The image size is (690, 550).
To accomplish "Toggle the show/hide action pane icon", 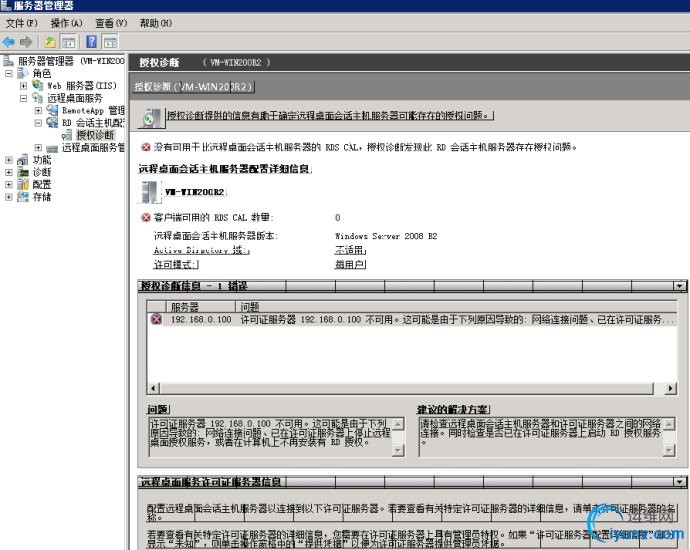I will click(110, 42).
